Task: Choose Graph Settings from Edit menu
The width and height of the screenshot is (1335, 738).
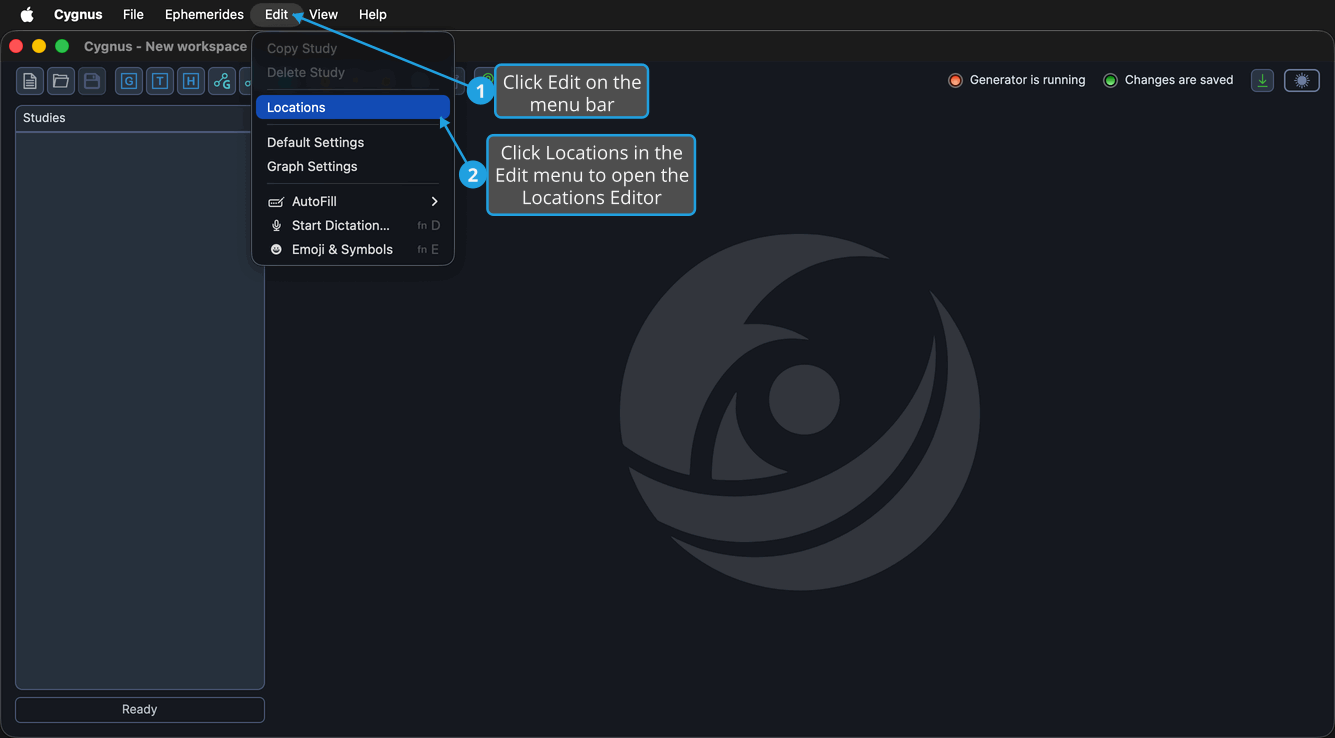Action: 353,167
